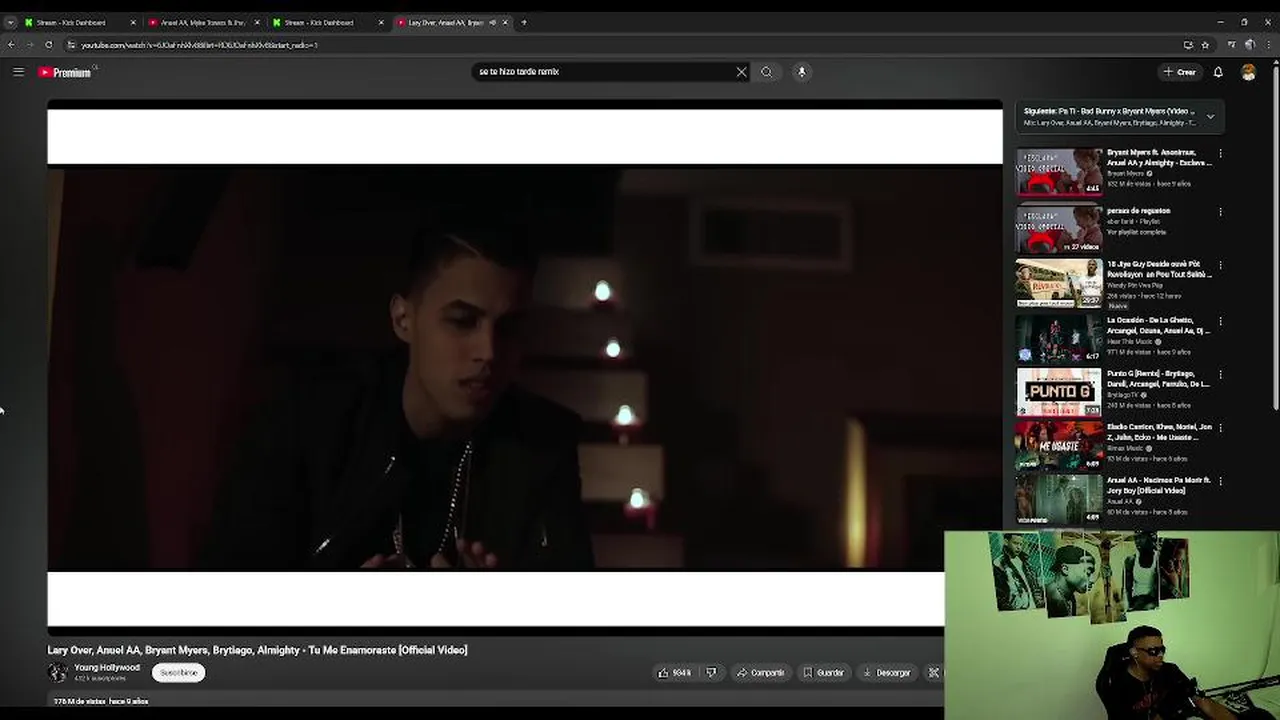Open 'Me Usaste' video thumbnail
The image size is (1280, 720).
[x=1059, y=445]
